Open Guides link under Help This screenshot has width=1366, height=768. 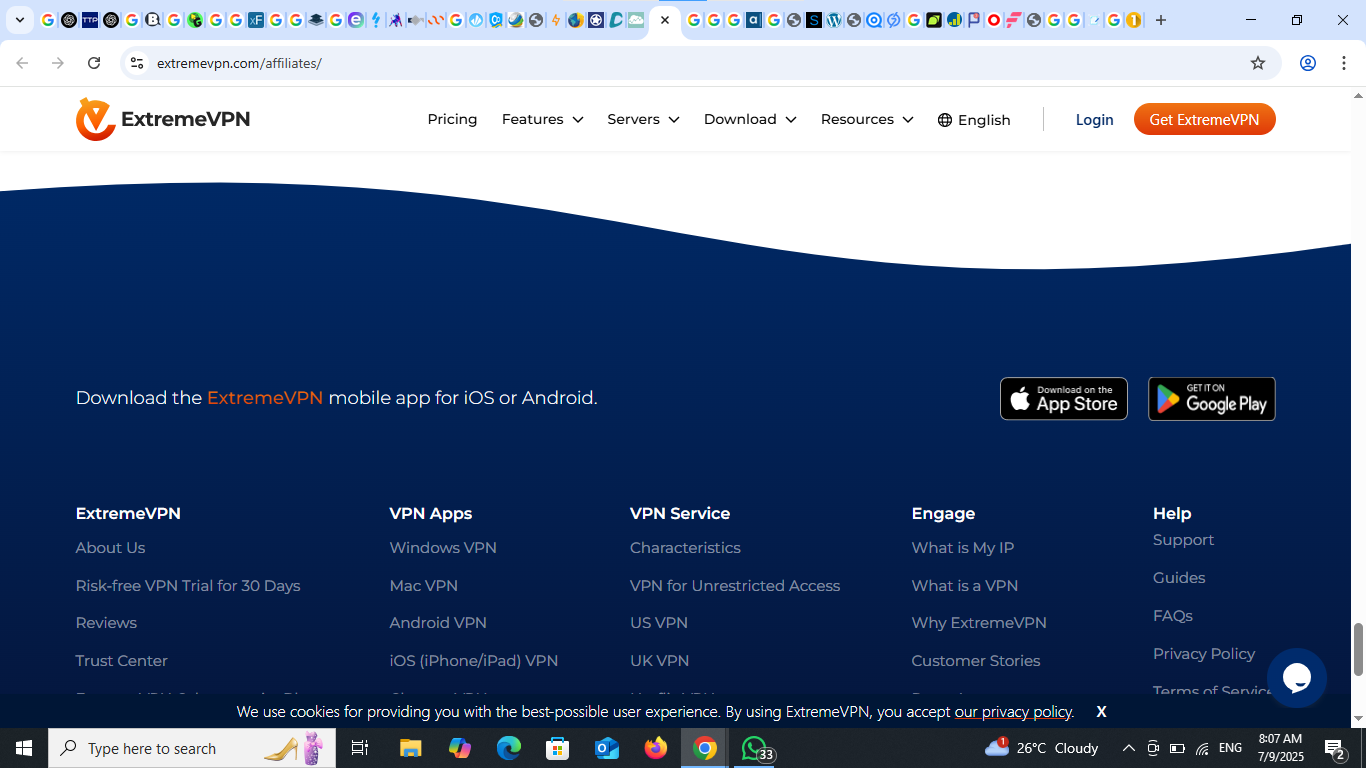(x=1179, y=578)
